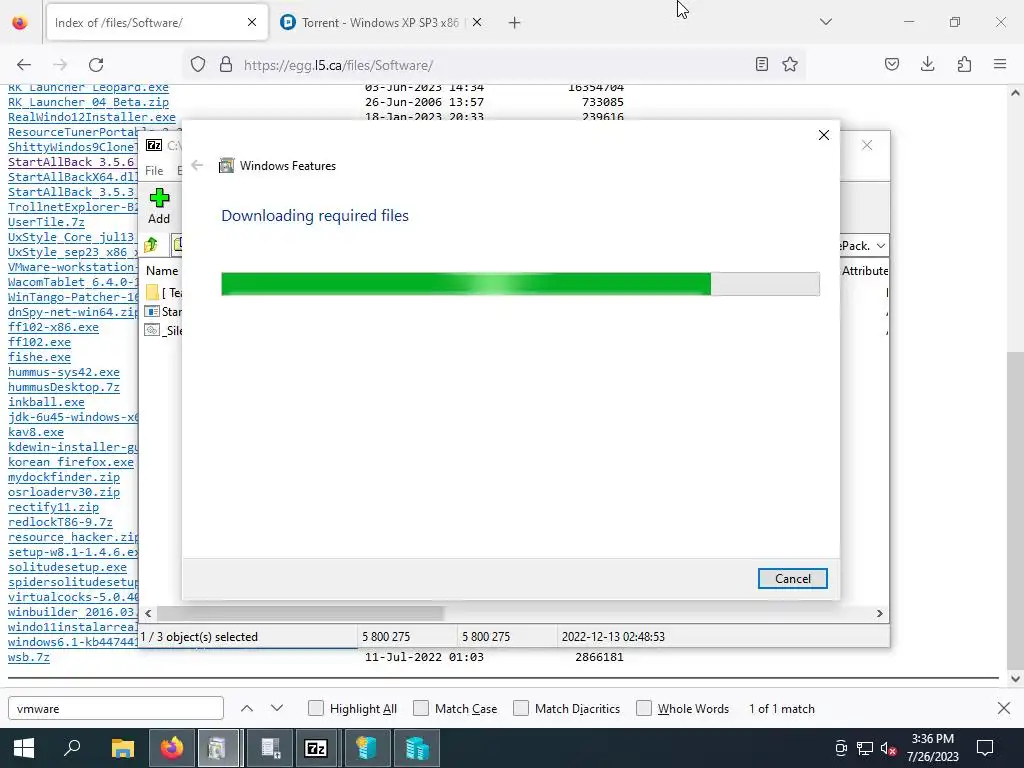Open the inkball.exe link

(x=46, y=402)
